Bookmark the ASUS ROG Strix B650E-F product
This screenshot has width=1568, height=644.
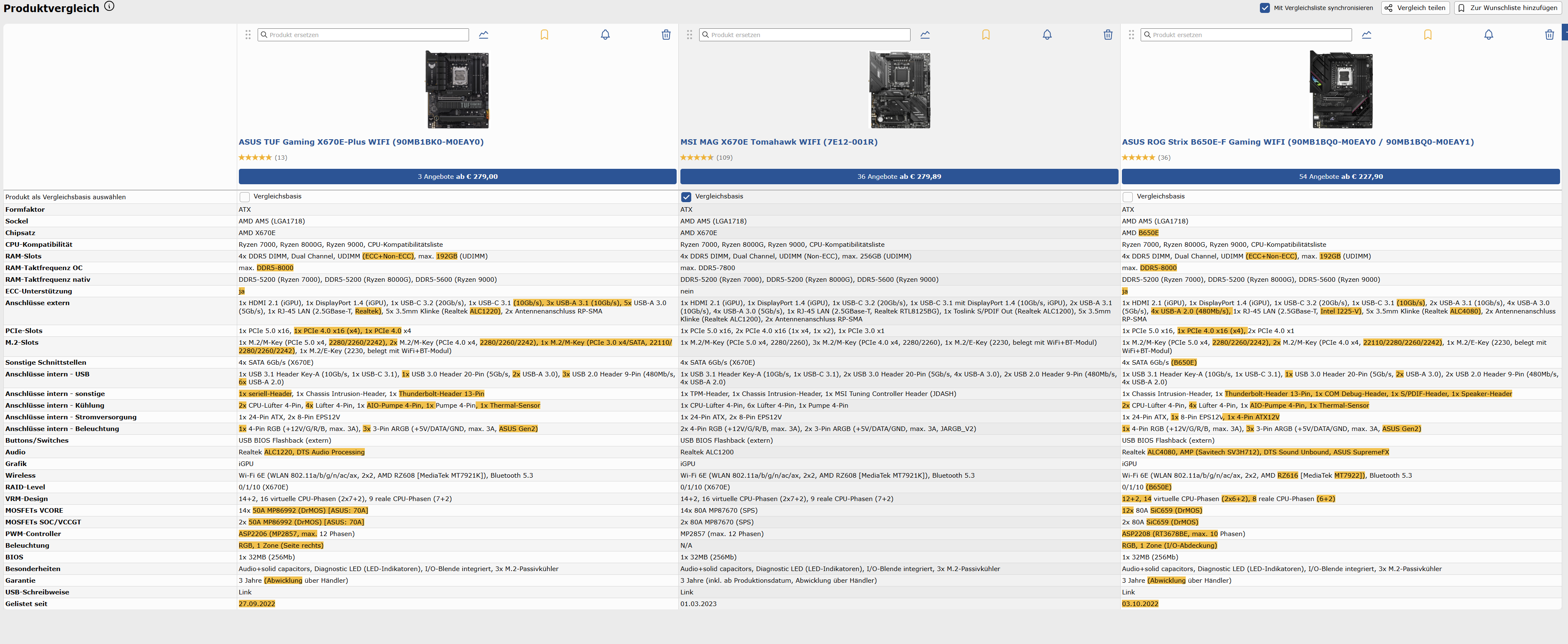coord(1428,35)
